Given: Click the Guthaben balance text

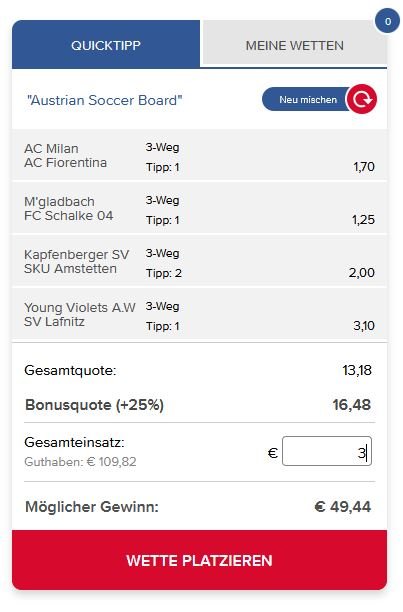Looking at the screenshot, I should 80,462.
